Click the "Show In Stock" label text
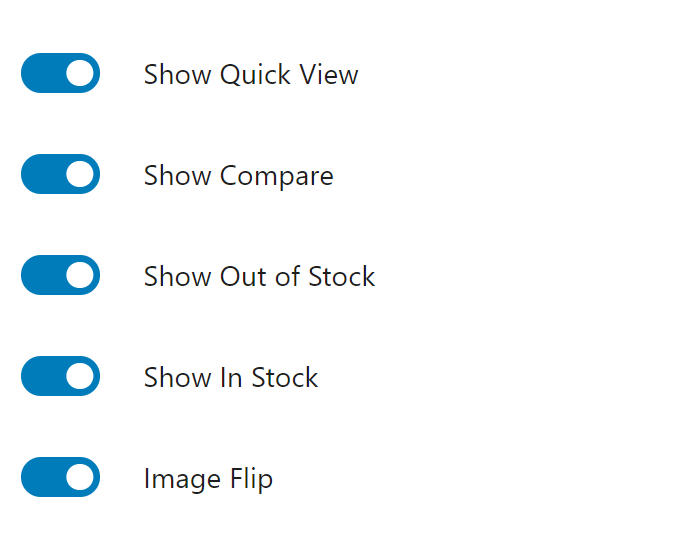The height and width of the screenshot is (534, 681). [x=230, y=378]
